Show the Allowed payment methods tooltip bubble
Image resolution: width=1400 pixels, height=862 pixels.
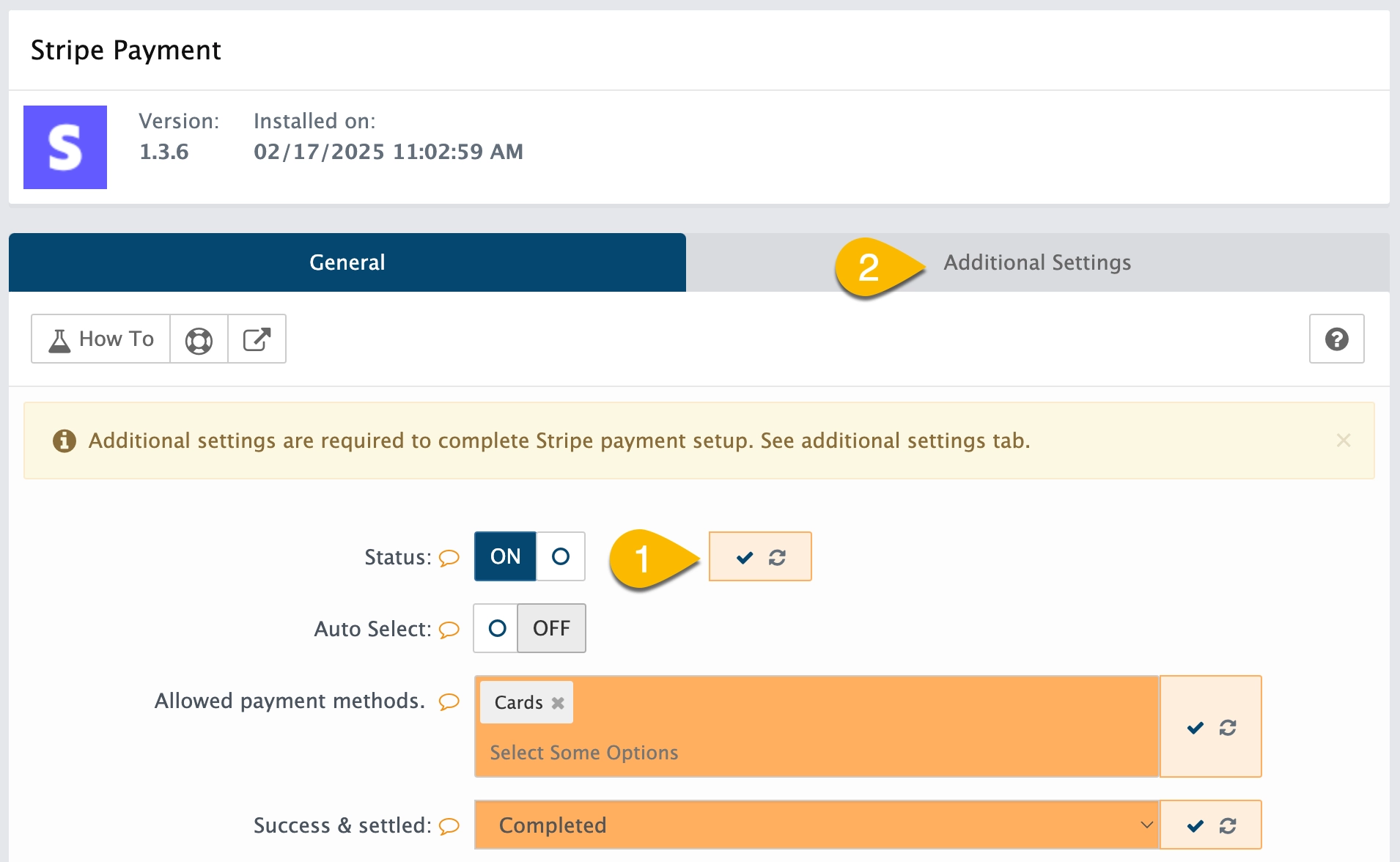point(449,701)
